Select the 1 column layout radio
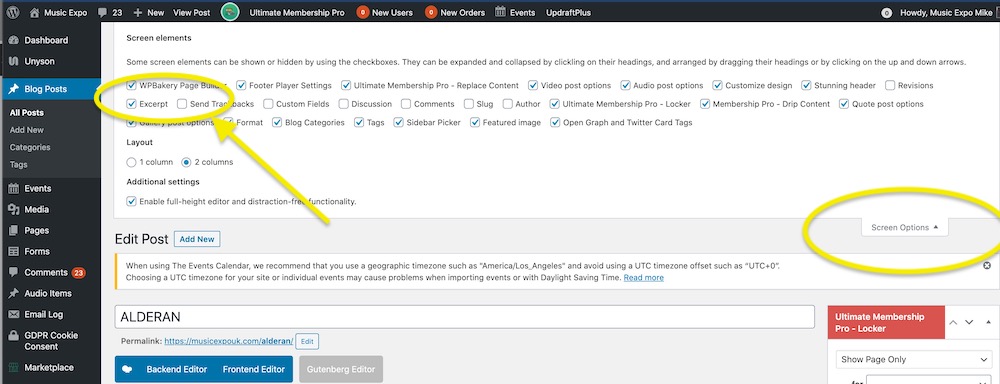Viewport: 1000px width, 384px height. (131, 162)
